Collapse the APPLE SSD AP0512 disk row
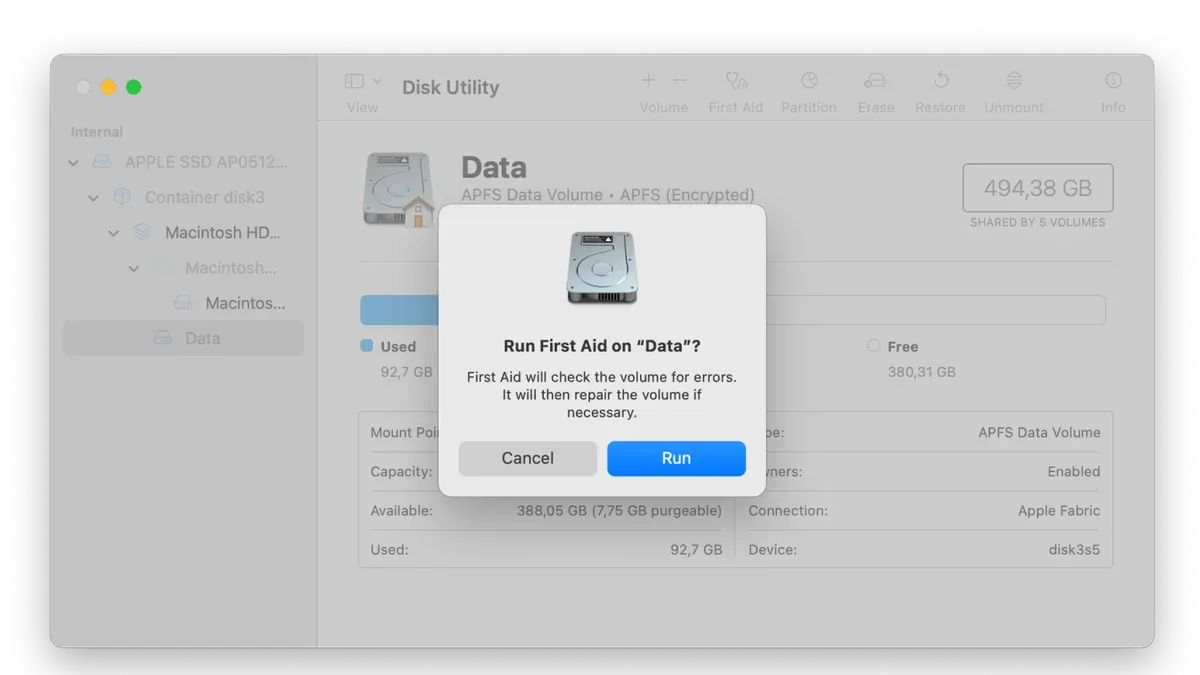1200x675 pixels. (x=73, y=162)
